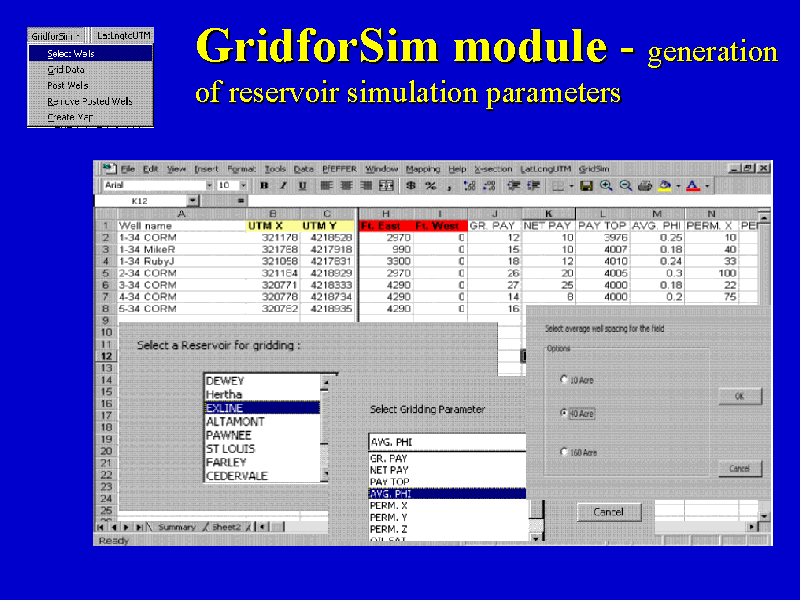
Task: Select NET PAY in gridding parameter list
Action: point(447,470)
